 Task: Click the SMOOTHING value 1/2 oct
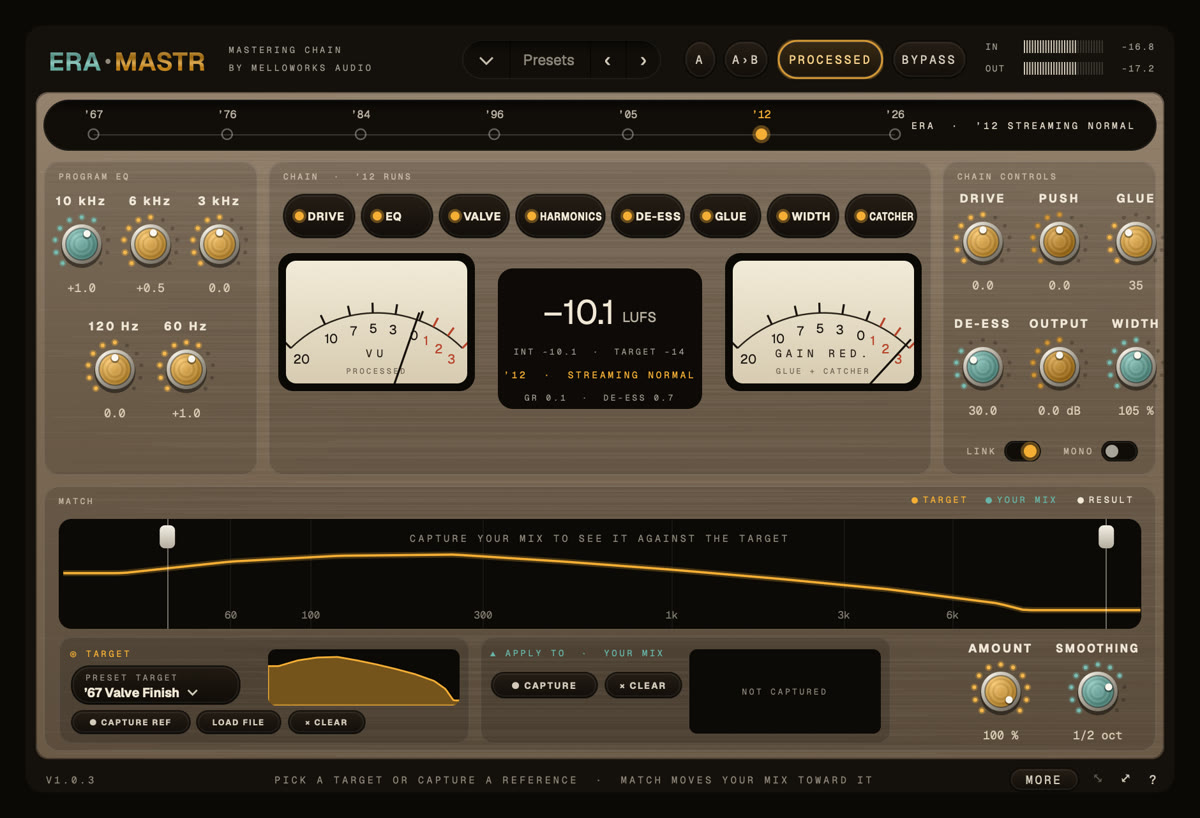(x=1097, y=735)
